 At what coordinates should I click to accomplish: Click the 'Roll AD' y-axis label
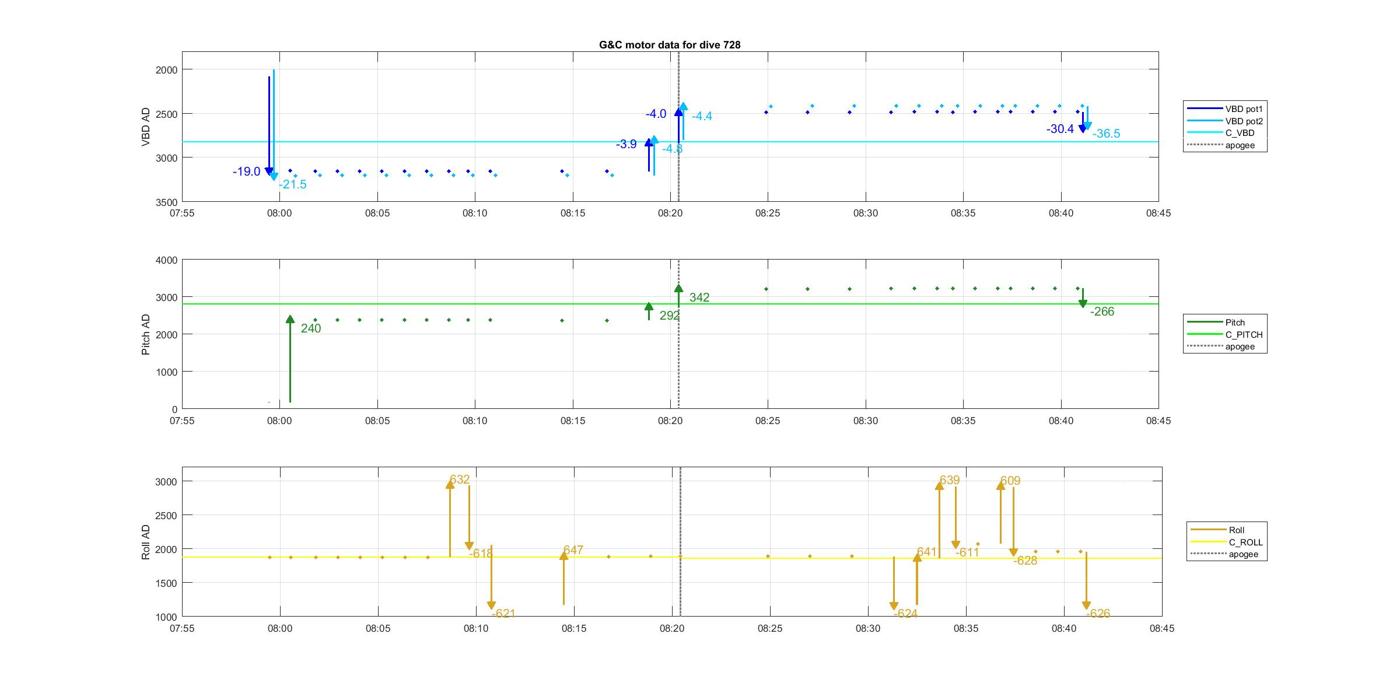(x=146, y=541)
